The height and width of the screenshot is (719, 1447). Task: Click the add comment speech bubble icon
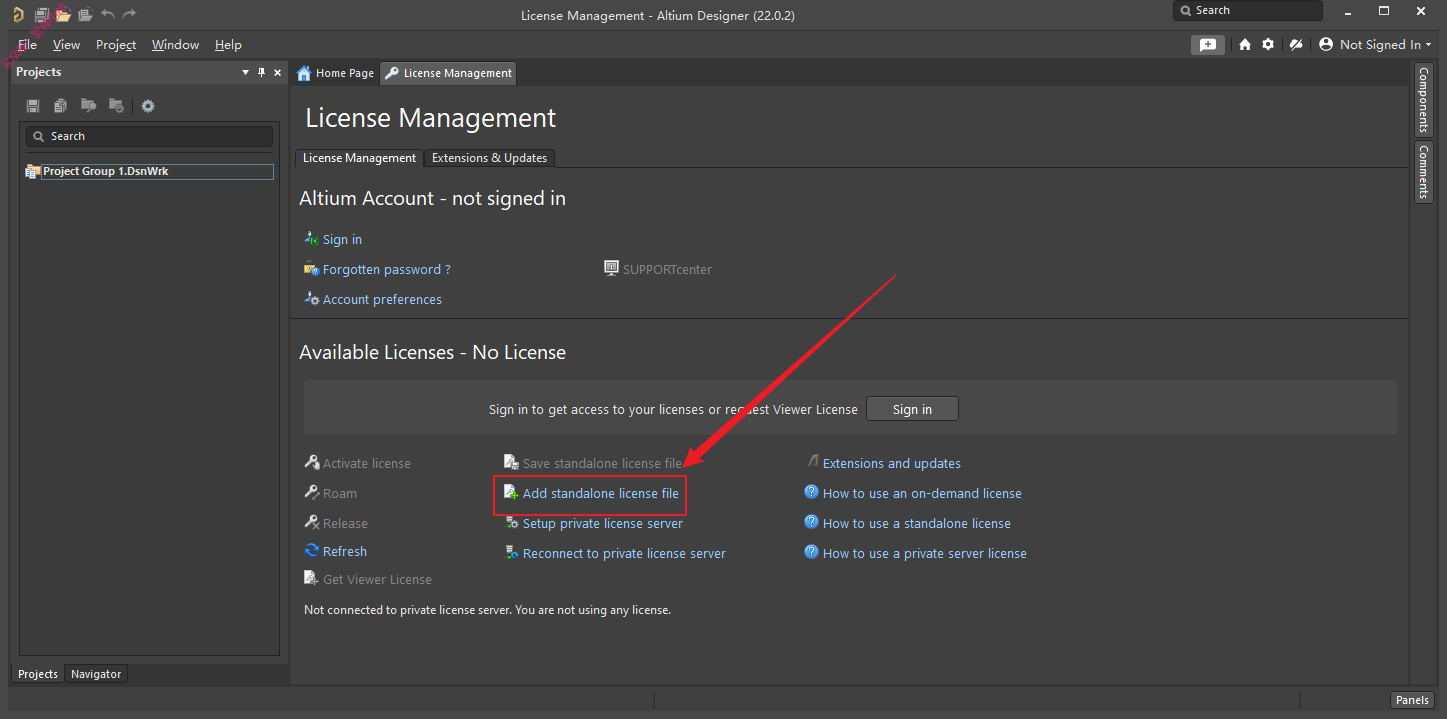1208,45
